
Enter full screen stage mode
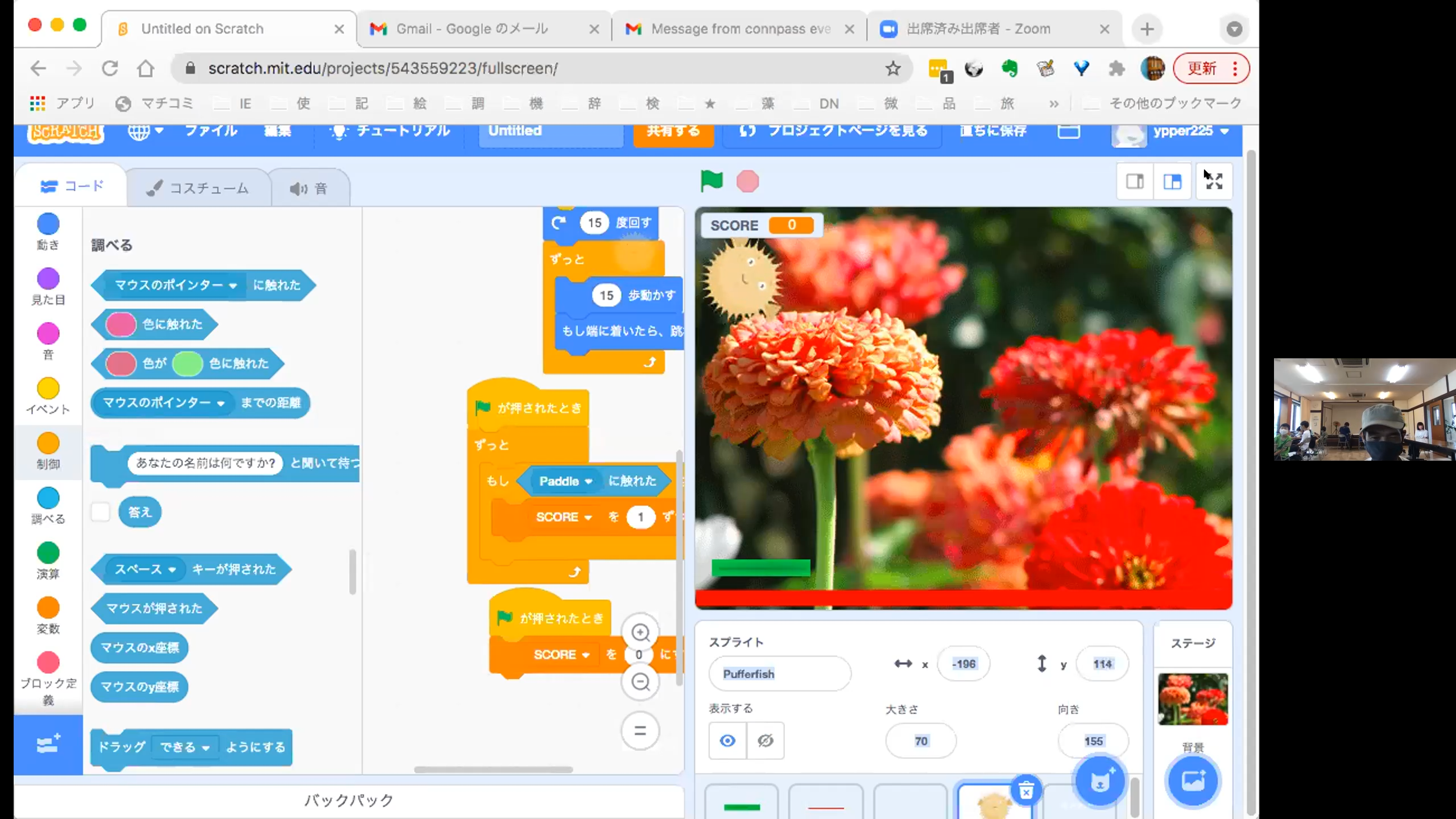coord(1214,181)
